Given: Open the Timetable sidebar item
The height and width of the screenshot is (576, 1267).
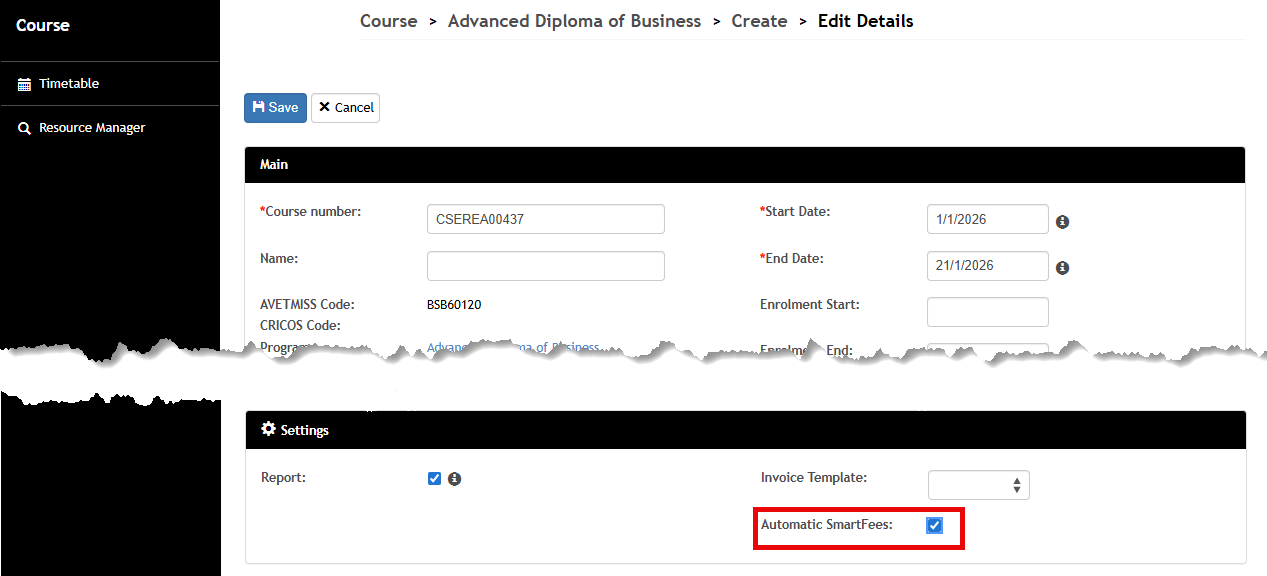Looking at the screenshot, I should [110, 84].
